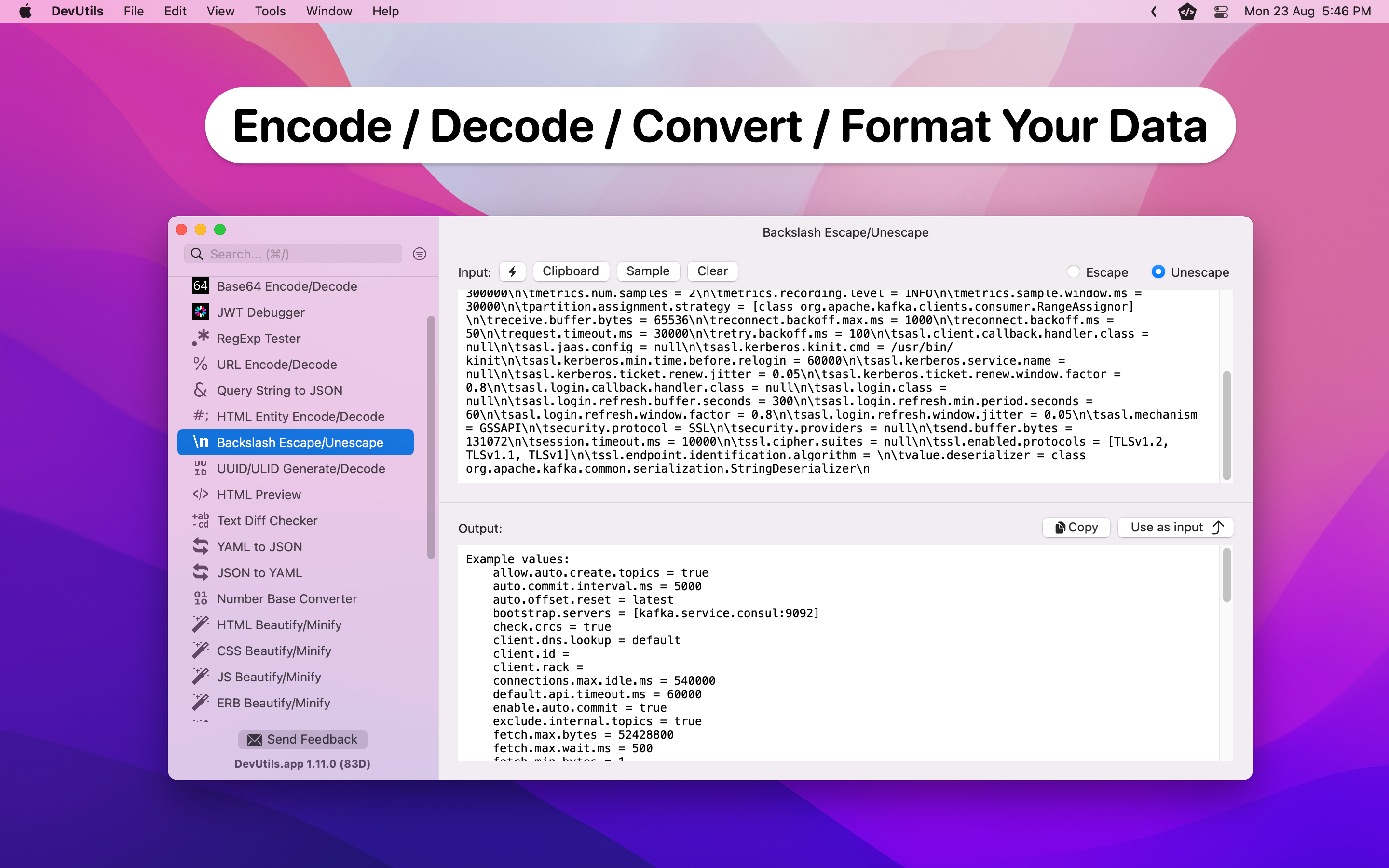
Task: Select the Escape radio button
Action: coord(1073,272)
